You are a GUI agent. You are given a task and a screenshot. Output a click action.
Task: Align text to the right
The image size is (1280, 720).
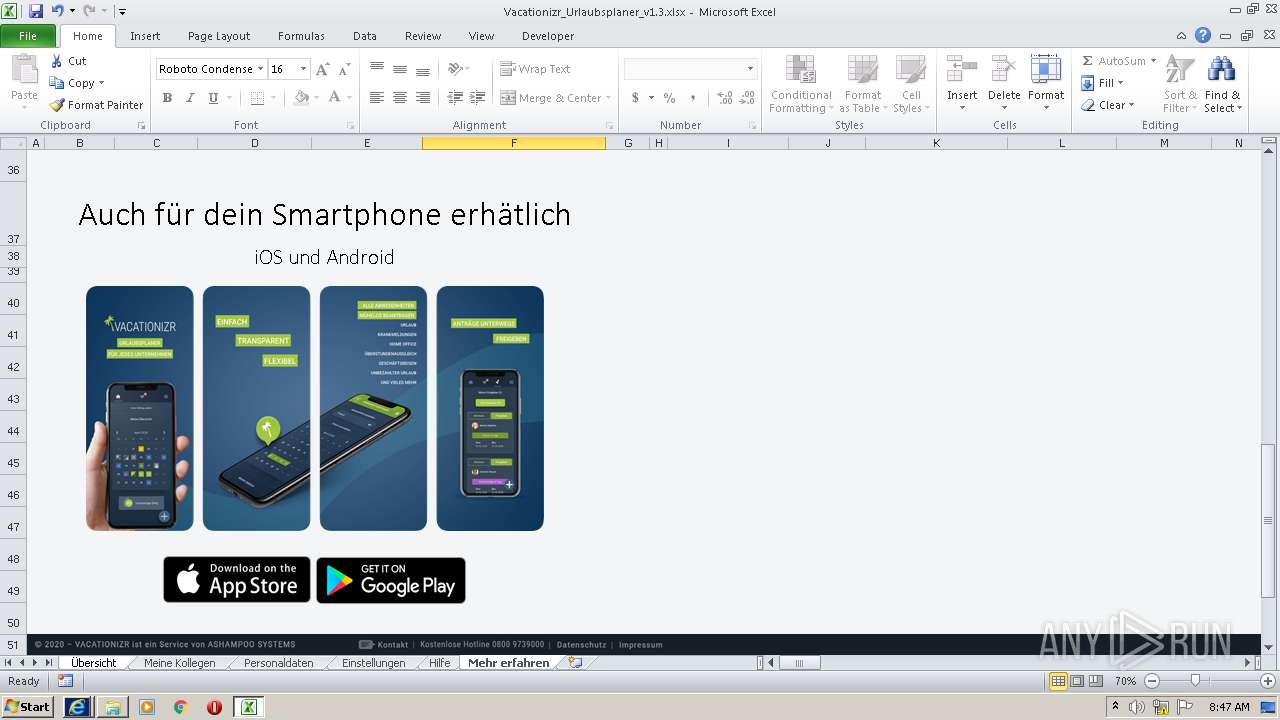[x=423, y=98]
